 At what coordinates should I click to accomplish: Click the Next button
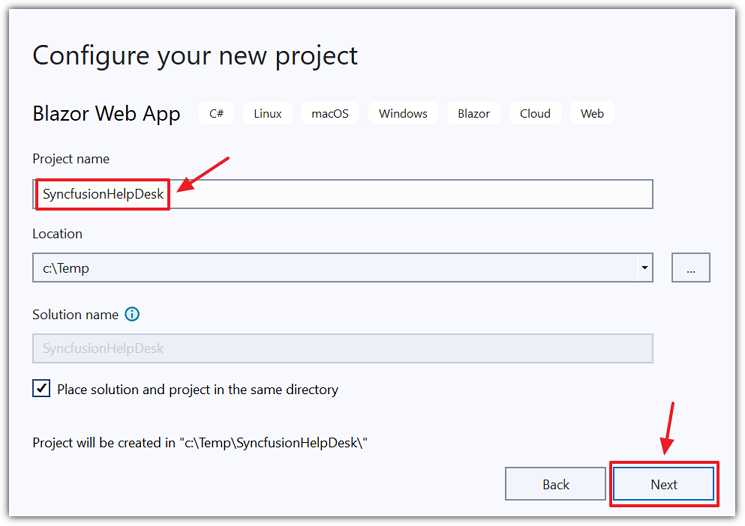(x=664, y=484)
